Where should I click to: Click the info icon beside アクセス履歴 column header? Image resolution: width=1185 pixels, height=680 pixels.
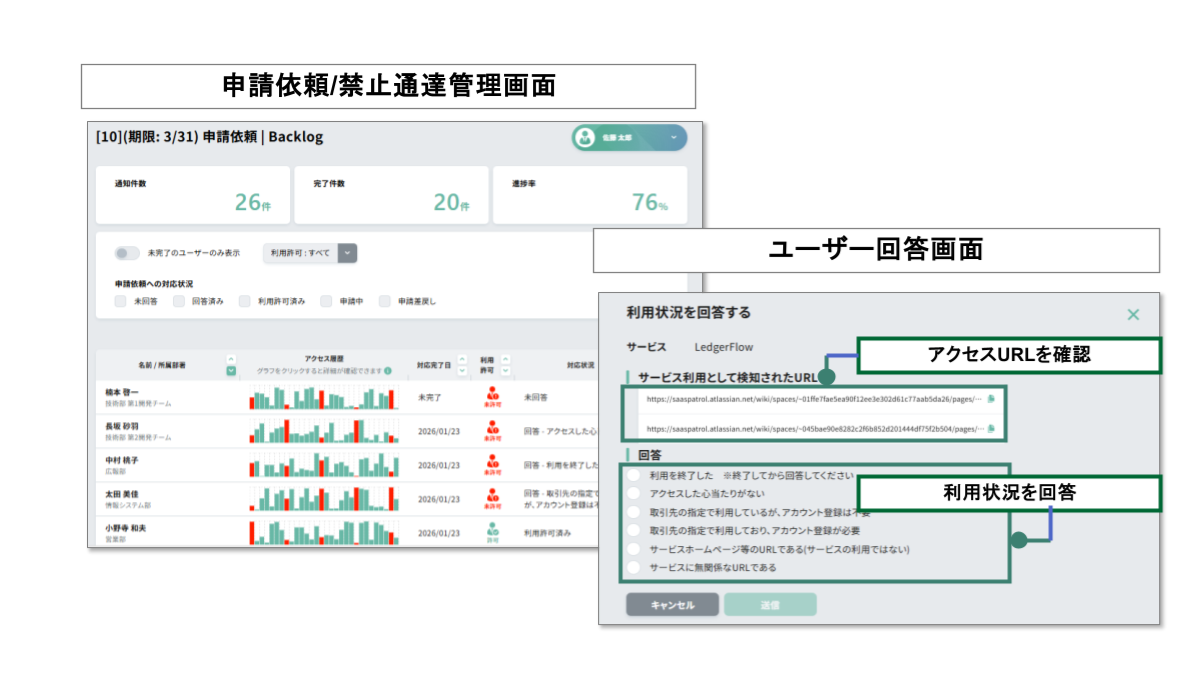click(x=389, y=370)
